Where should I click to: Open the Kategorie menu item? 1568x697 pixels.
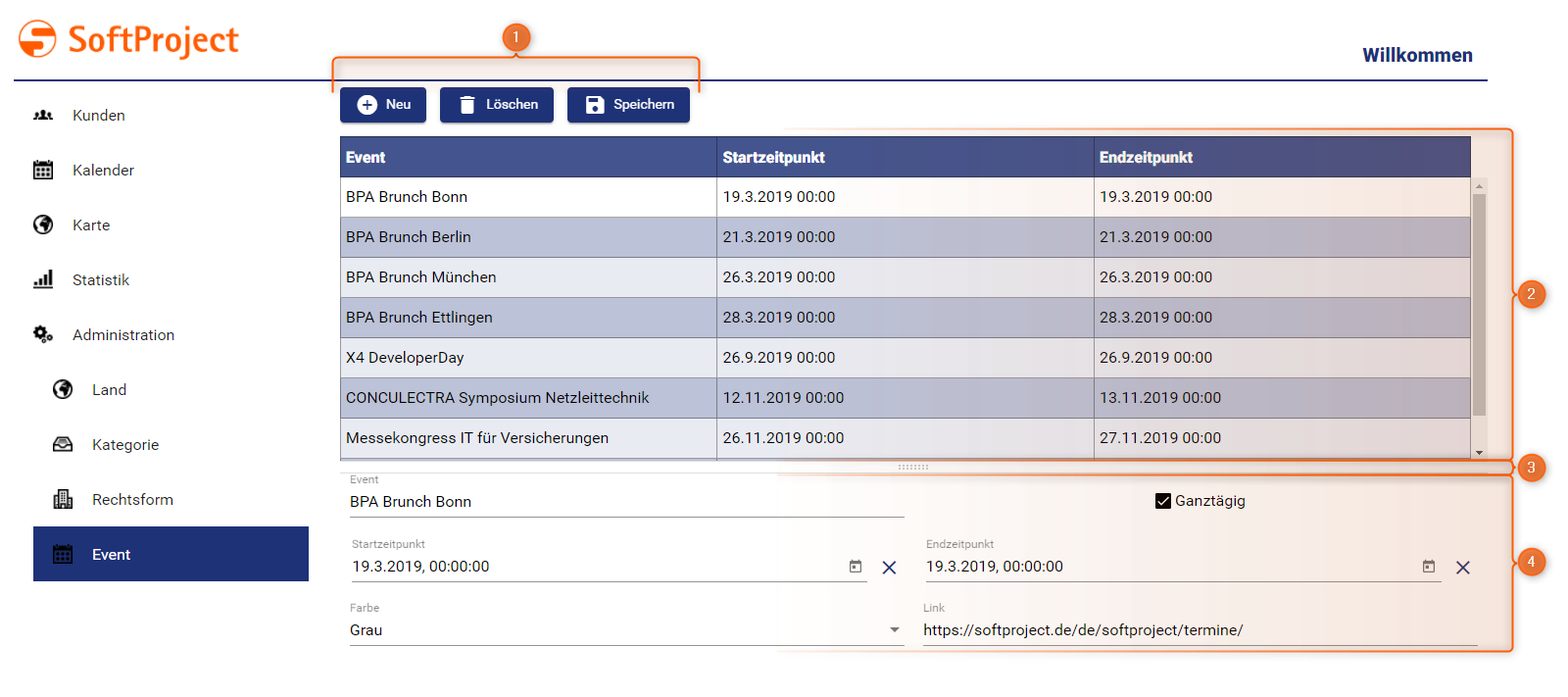pos(125,445)
